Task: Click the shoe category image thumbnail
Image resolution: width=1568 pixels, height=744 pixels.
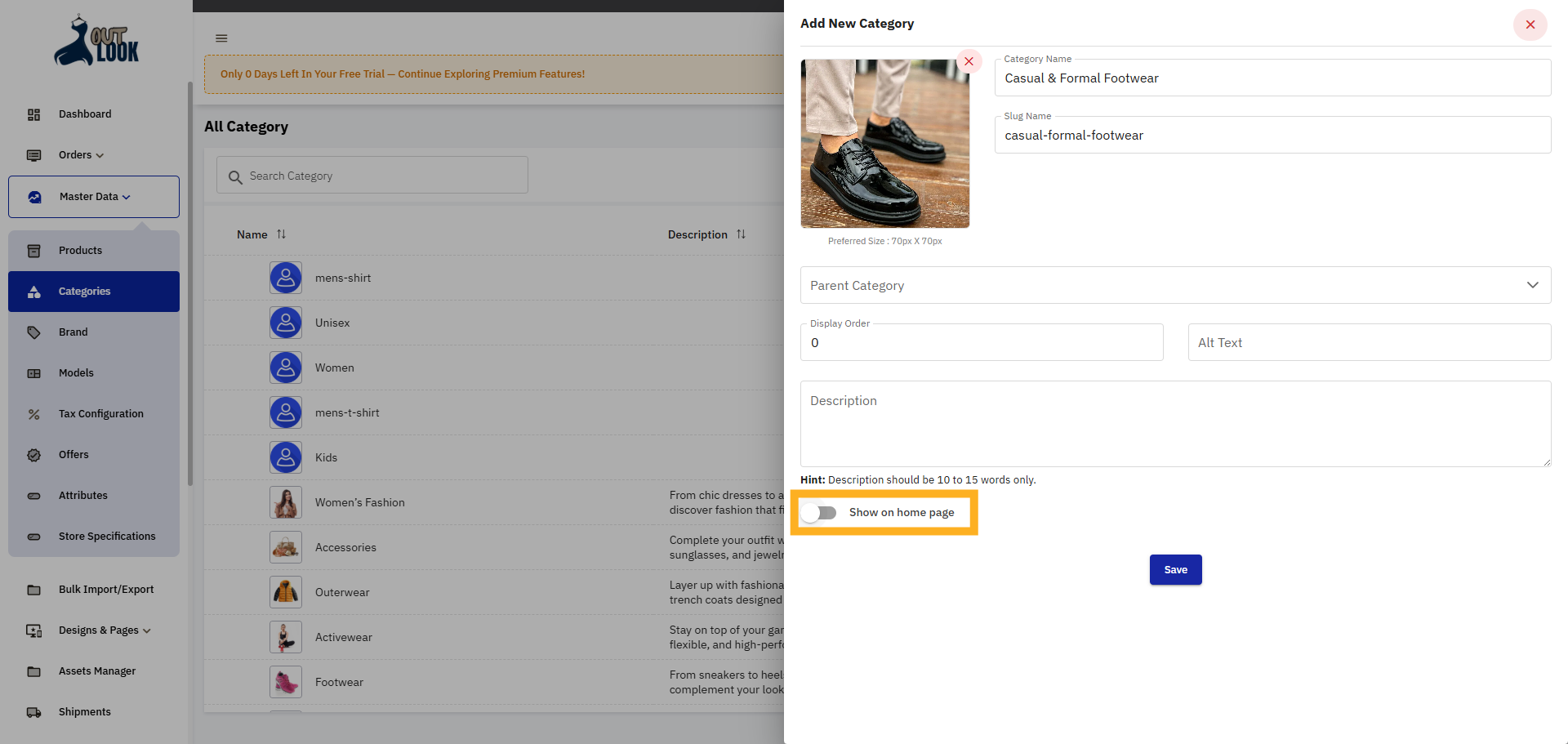Action: (x=884, y=143)
